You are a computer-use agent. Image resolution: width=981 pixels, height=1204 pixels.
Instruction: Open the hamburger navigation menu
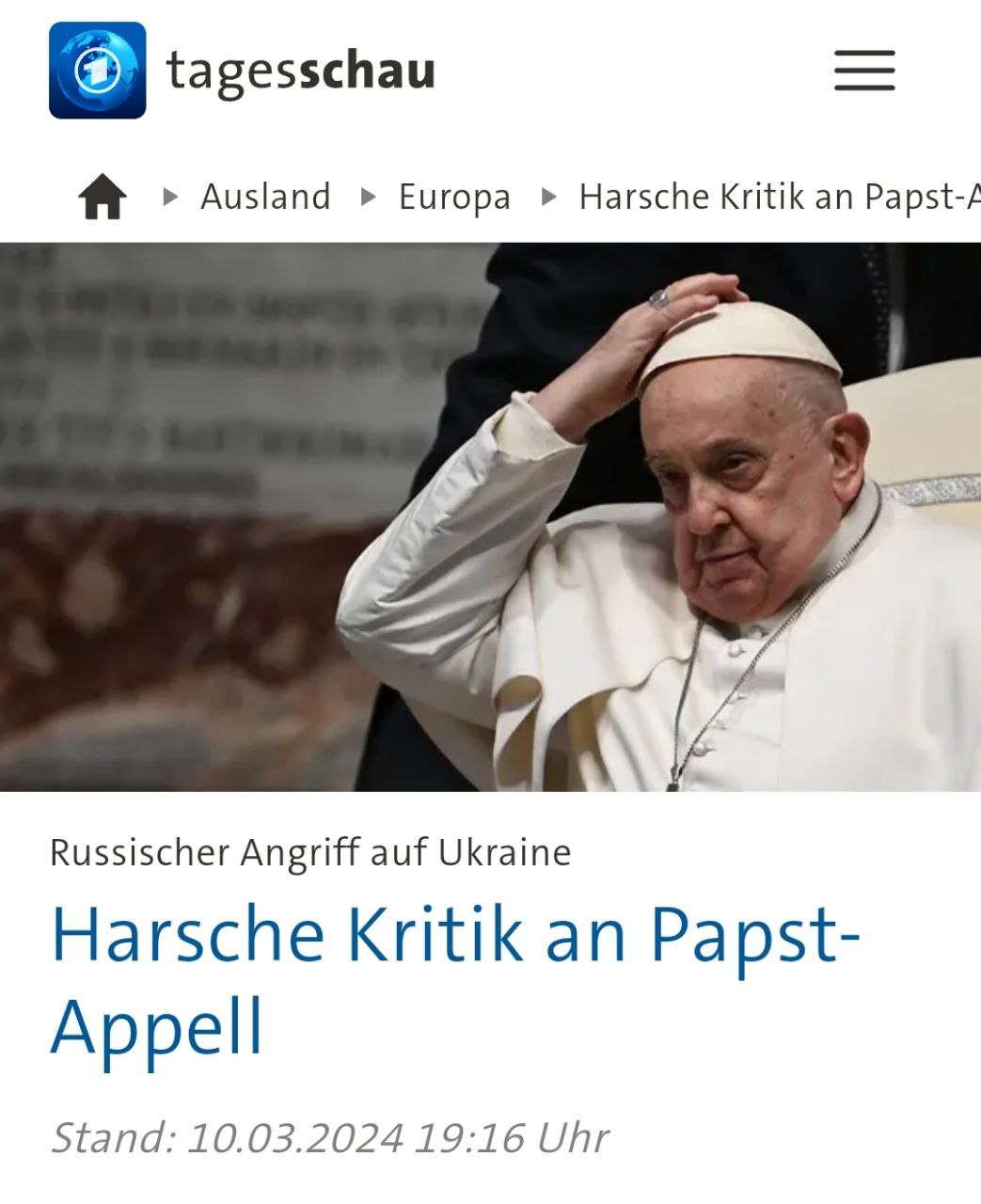[864, 71]
